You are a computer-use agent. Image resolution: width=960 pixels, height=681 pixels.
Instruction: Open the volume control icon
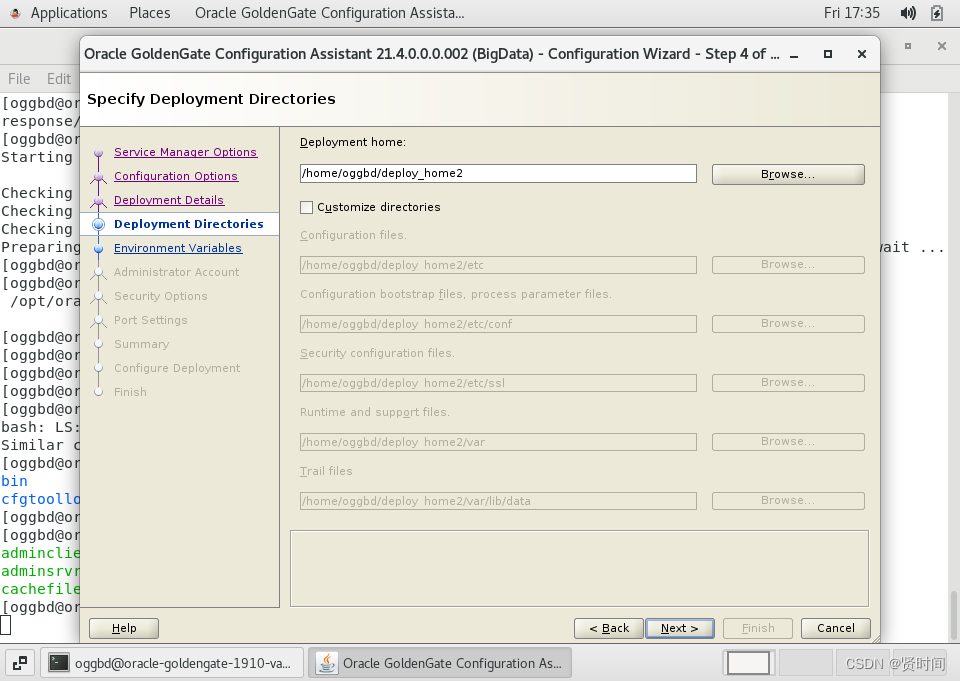(x=908, y=13)
